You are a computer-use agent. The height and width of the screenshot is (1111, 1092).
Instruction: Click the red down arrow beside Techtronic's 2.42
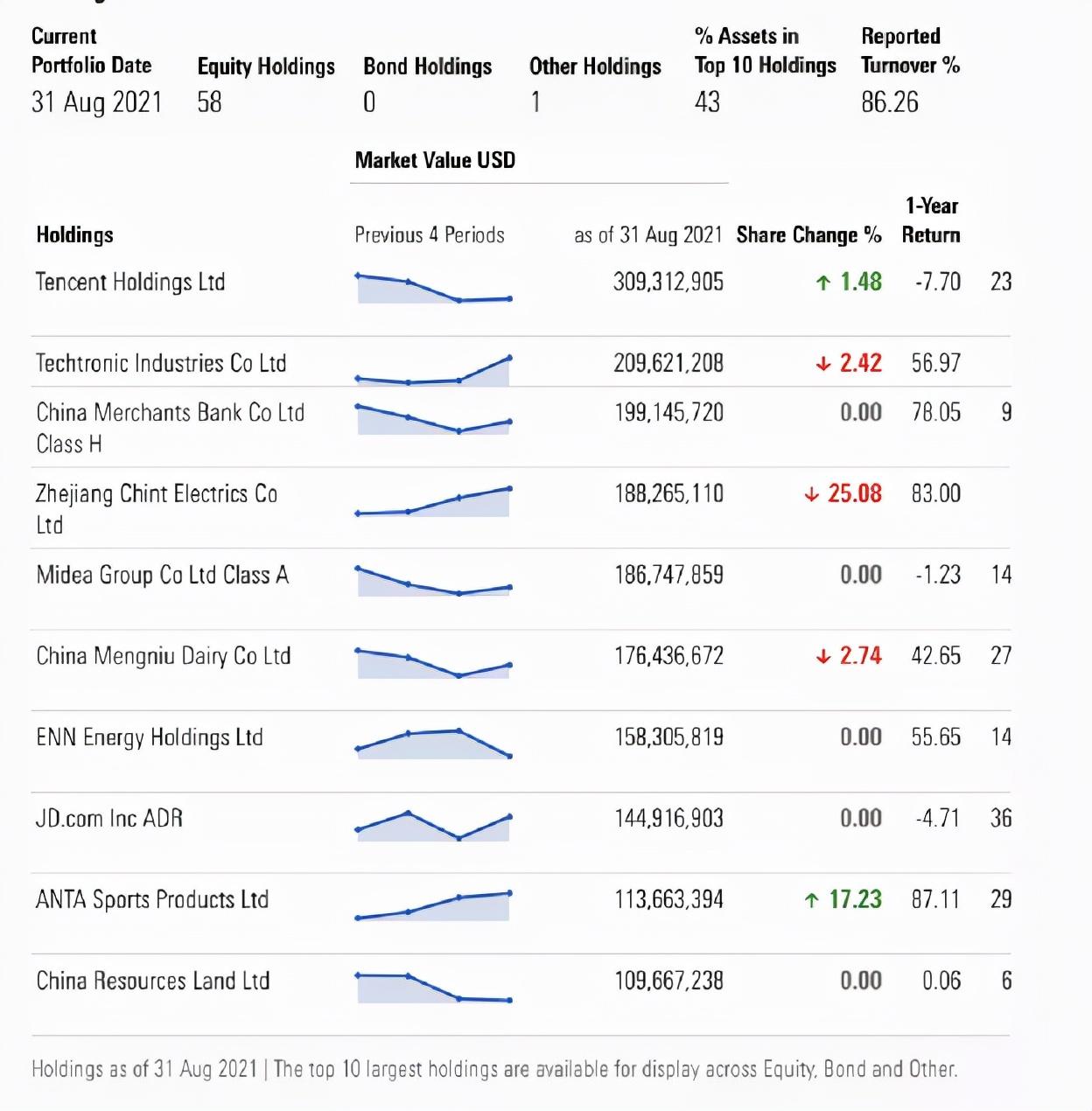pos(822,364)
